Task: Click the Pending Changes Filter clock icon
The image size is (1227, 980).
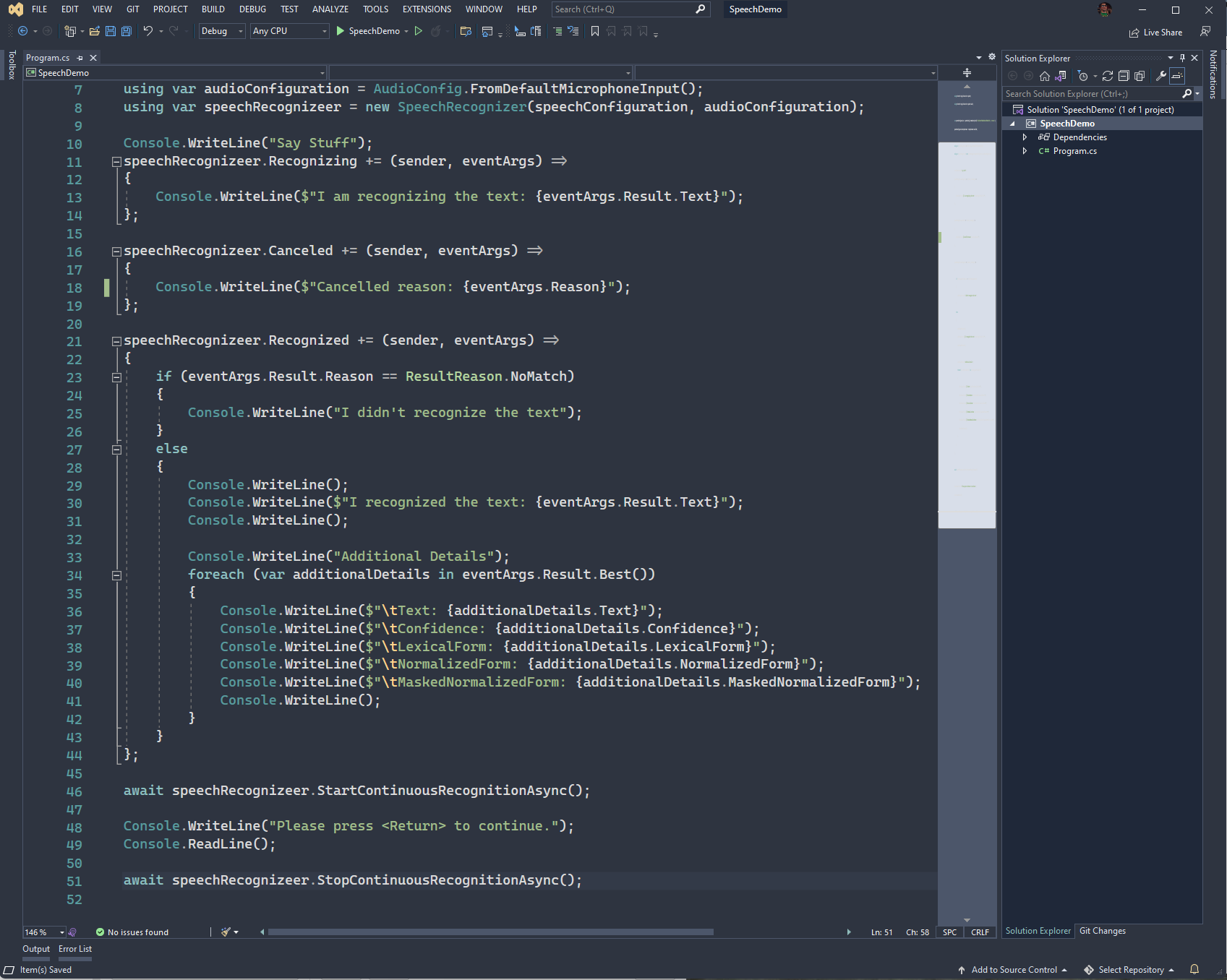Action: [1082, 76]
